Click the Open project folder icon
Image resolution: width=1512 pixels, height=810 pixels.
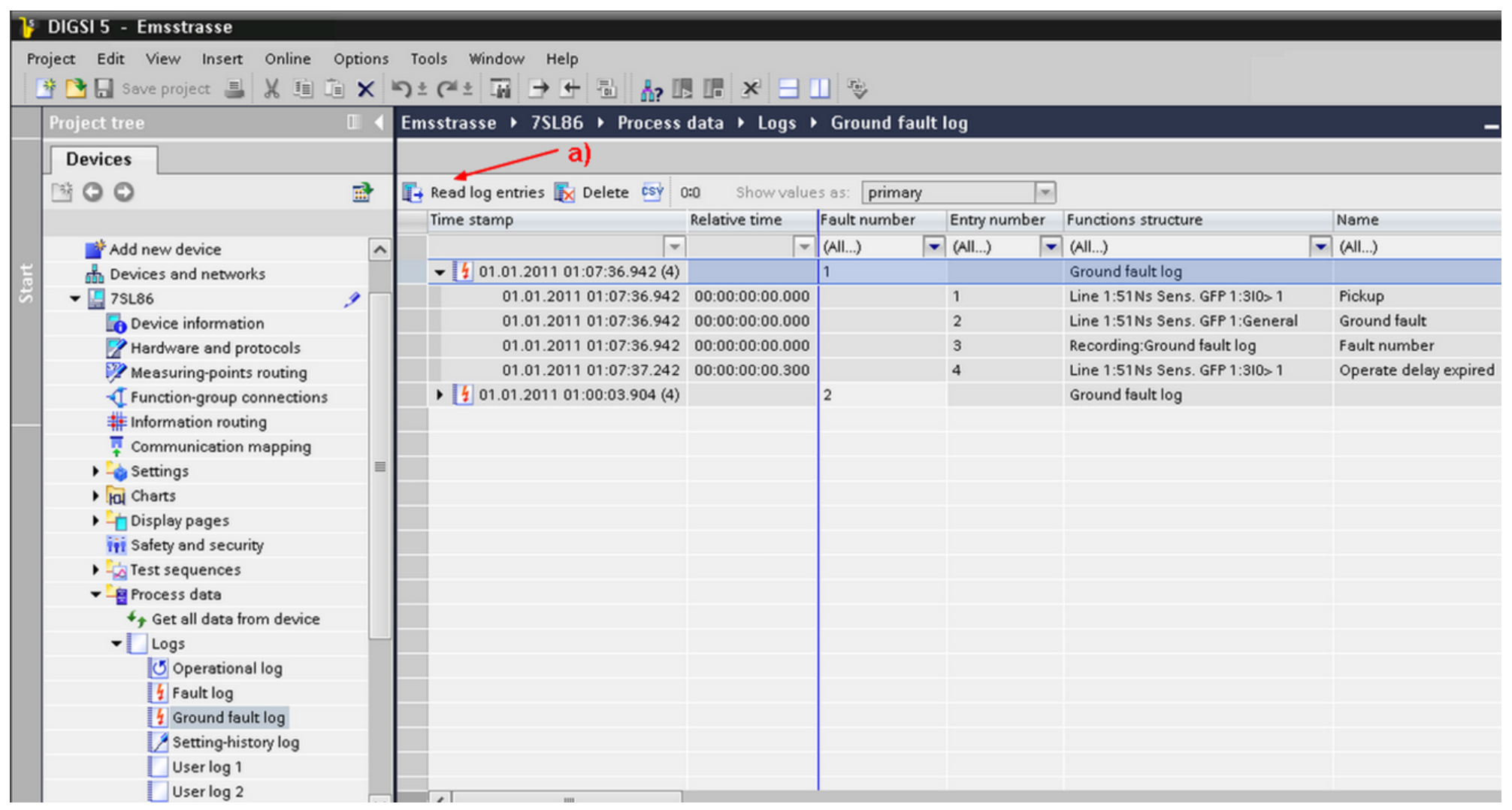(75, 89)
